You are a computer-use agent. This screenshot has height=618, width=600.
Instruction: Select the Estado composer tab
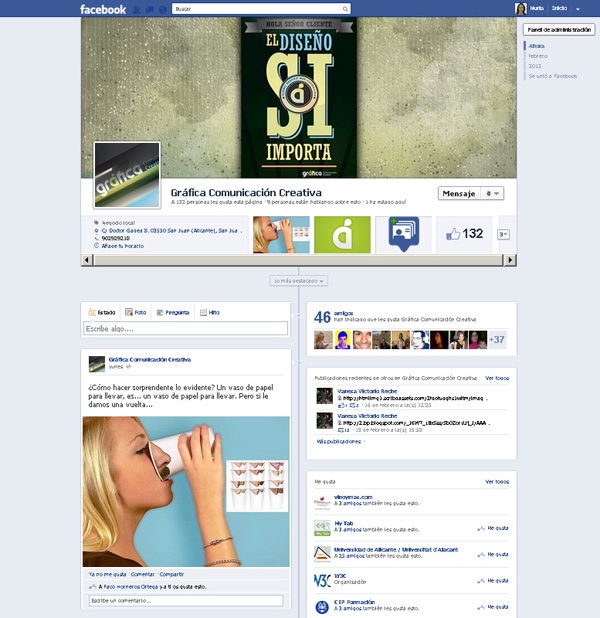[102, 313]
